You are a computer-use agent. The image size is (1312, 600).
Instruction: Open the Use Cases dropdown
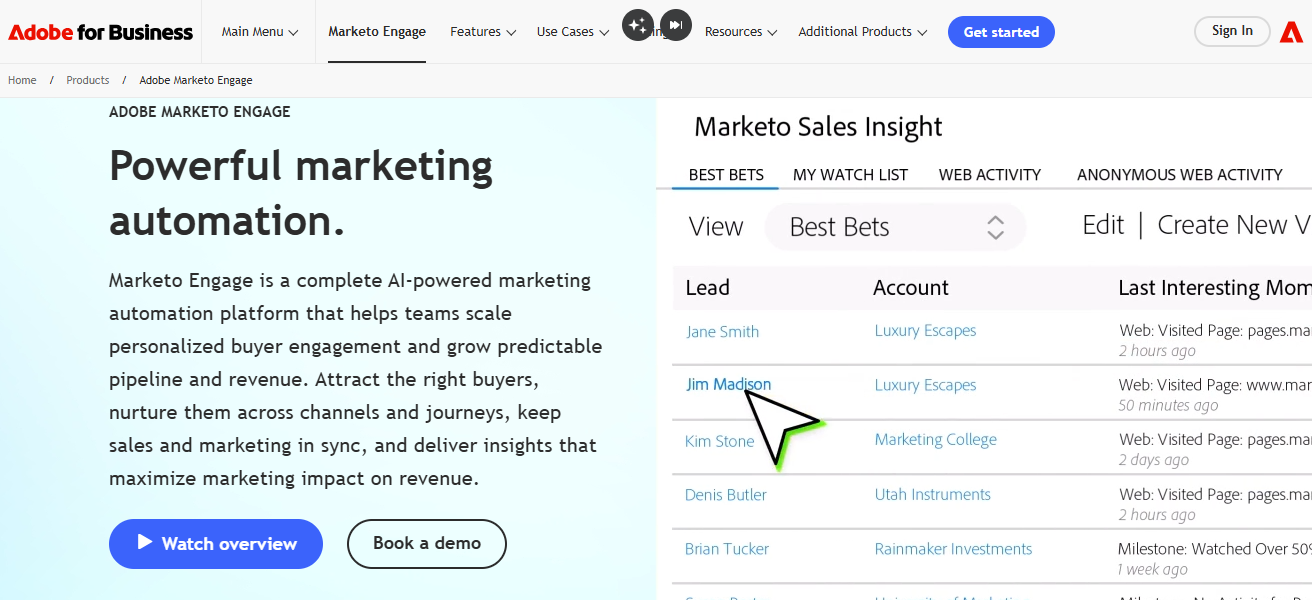pyautogui.click(x=572, y=31)
